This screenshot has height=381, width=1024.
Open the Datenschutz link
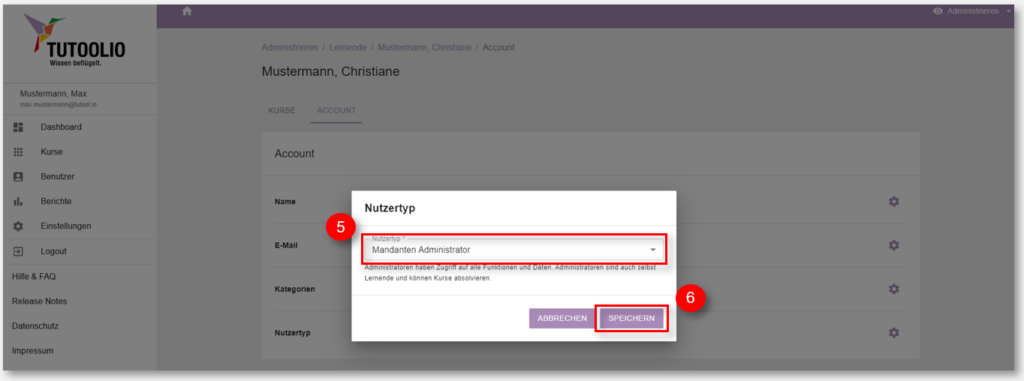point(35,325)
